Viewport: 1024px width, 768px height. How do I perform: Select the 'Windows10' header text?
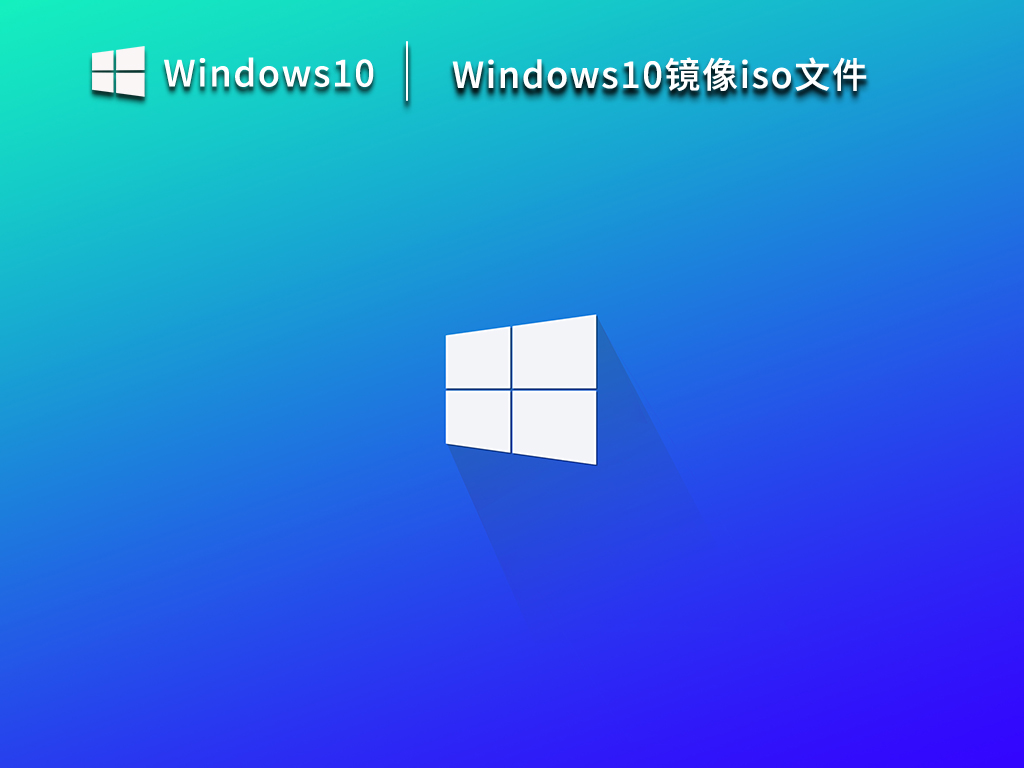[270, 74]
